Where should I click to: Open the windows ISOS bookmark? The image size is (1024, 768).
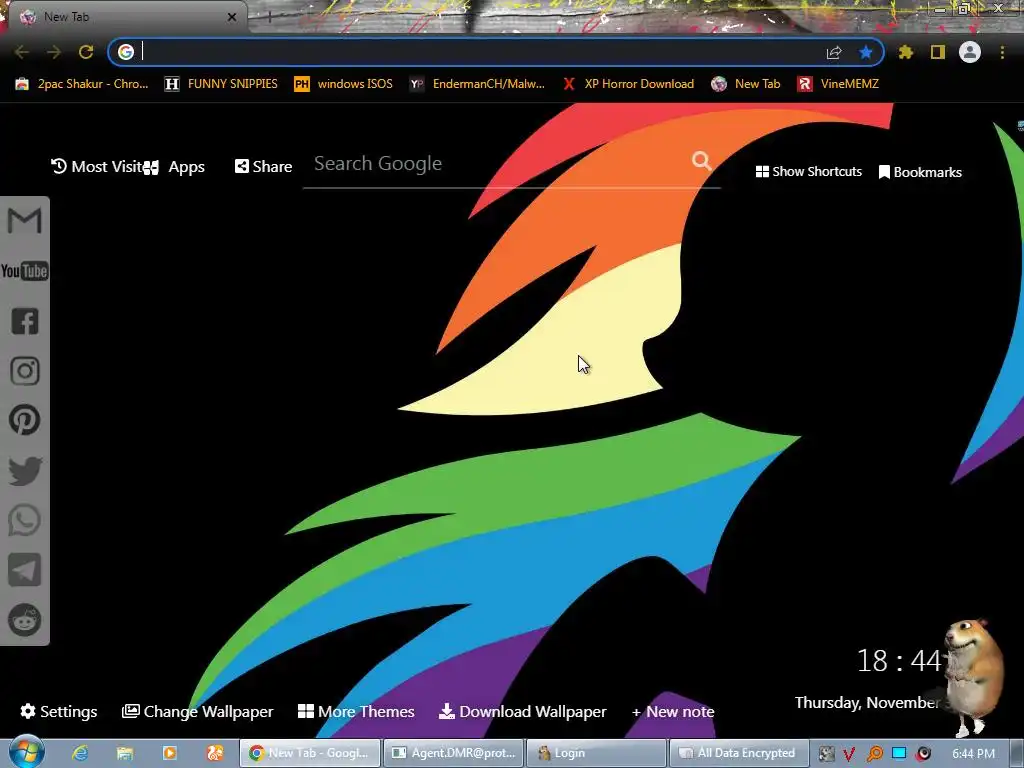point(344,84)
